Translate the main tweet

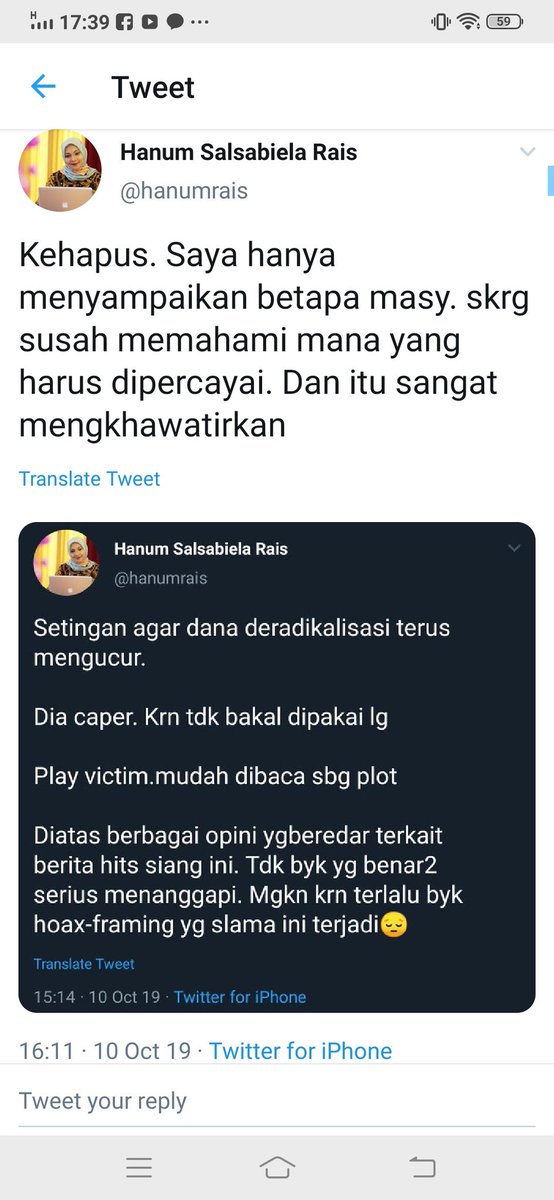90,479
